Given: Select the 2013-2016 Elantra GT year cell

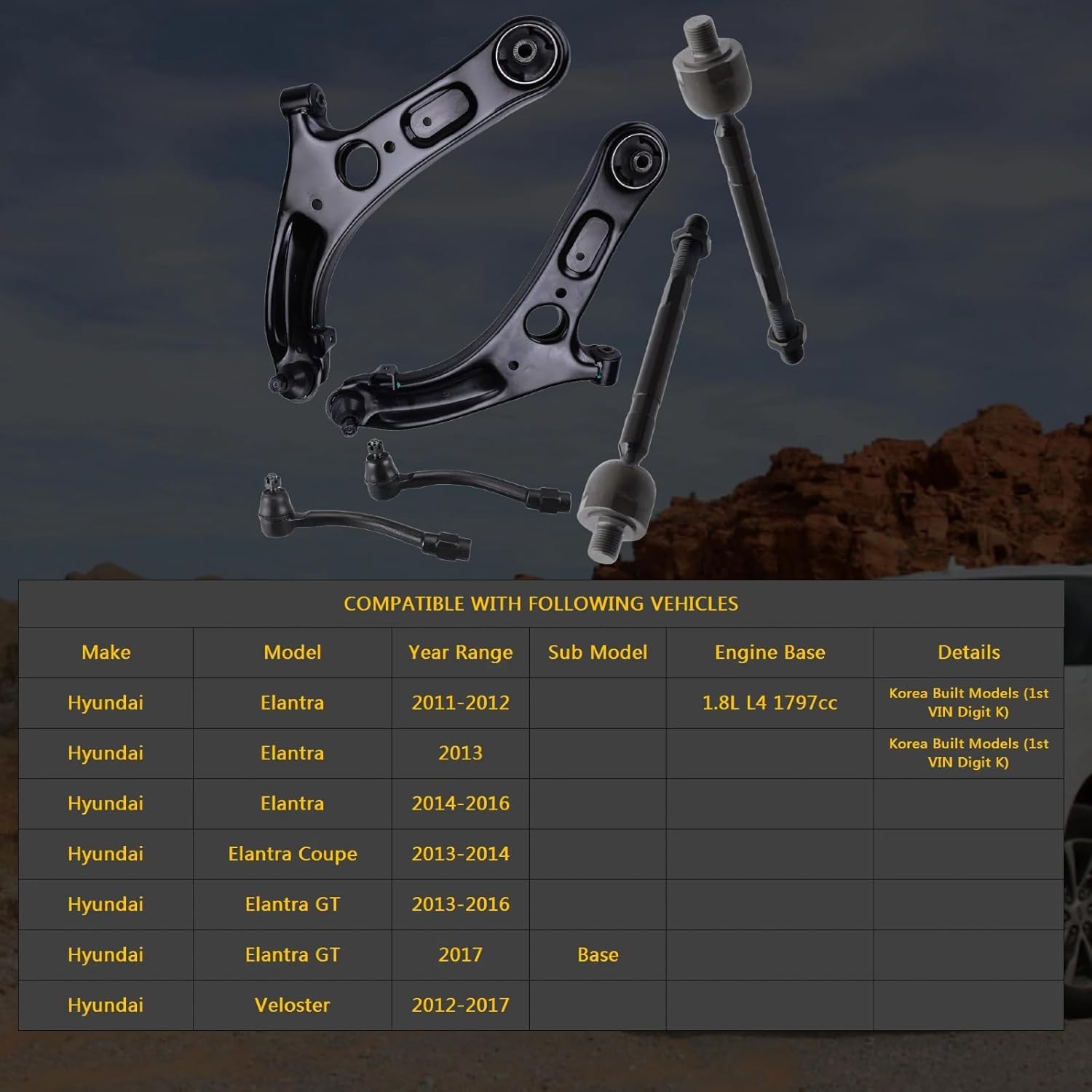Looking at the screenshot, I should click(461, 904).
